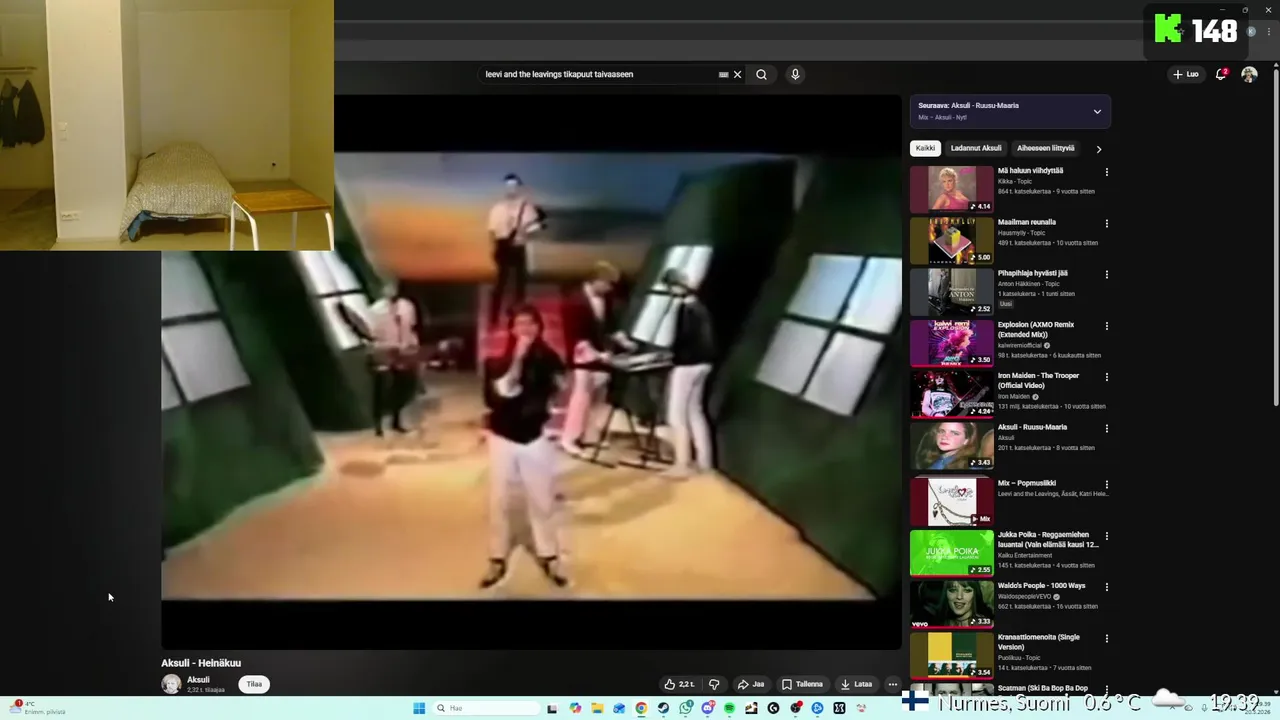Viewport: 1280px width, 720px height.
Task: Play the Explosion (AXMO Remix) video title
Action: tap(1038, 329)
